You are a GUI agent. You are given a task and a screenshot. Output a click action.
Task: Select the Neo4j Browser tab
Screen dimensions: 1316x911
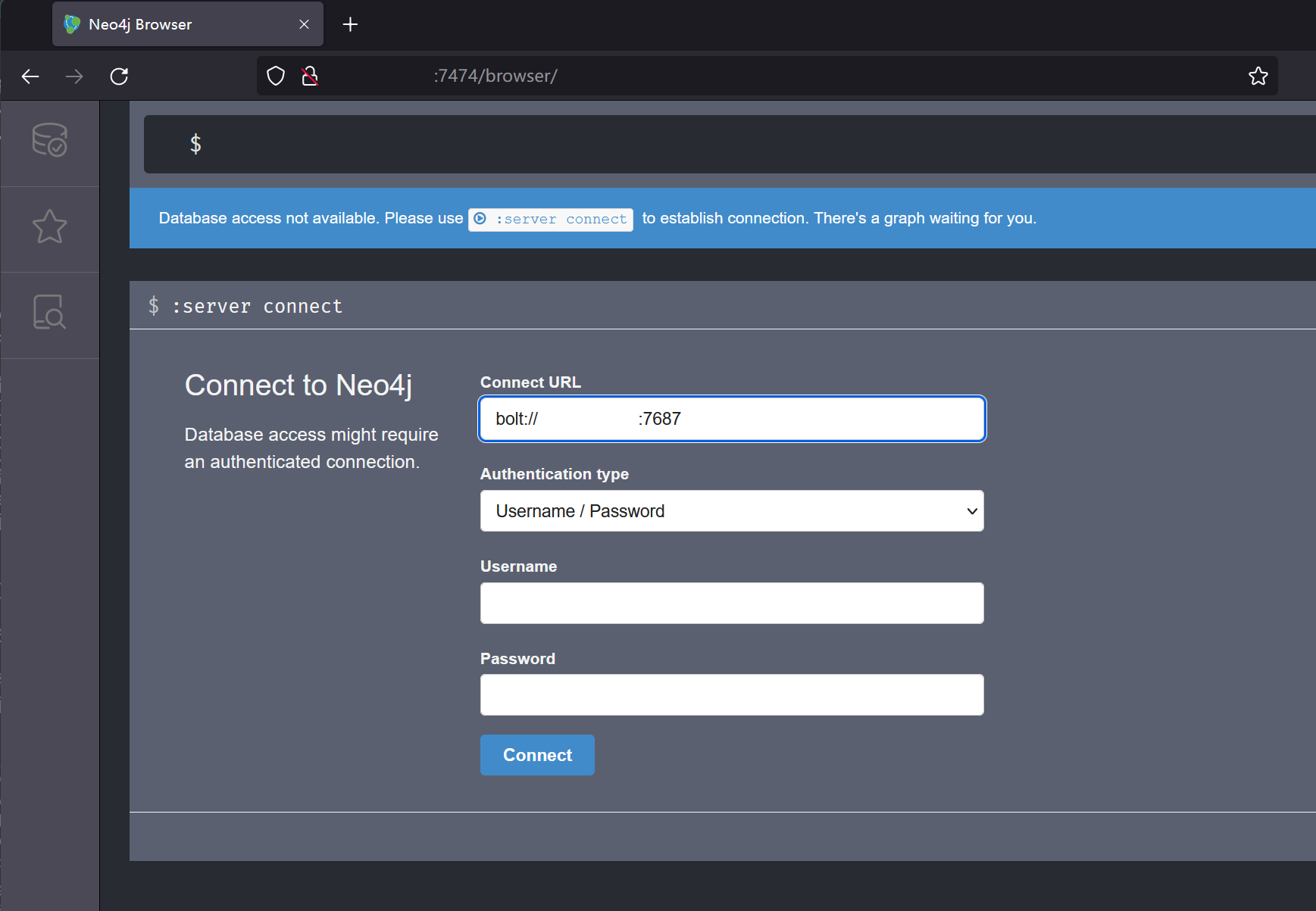coord(187,24)
